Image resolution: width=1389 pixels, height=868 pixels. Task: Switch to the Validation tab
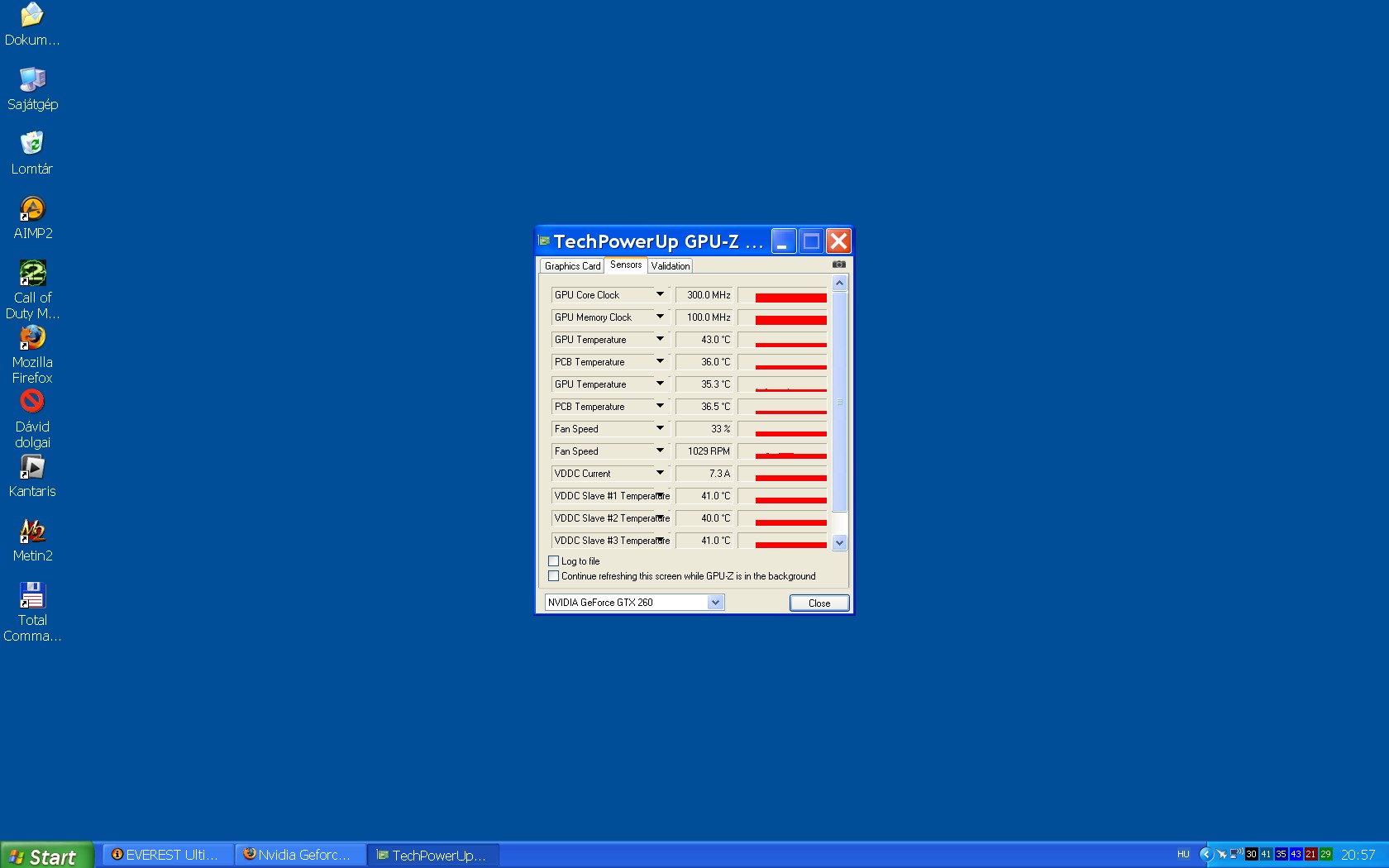click(x=670, y=266)
